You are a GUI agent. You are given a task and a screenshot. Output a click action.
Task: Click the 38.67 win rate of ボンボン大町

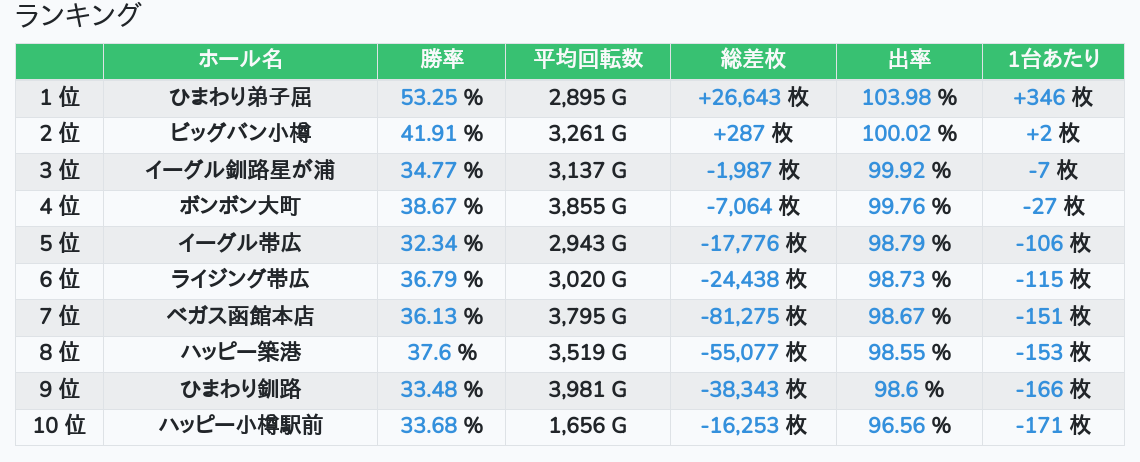point(429,207)
